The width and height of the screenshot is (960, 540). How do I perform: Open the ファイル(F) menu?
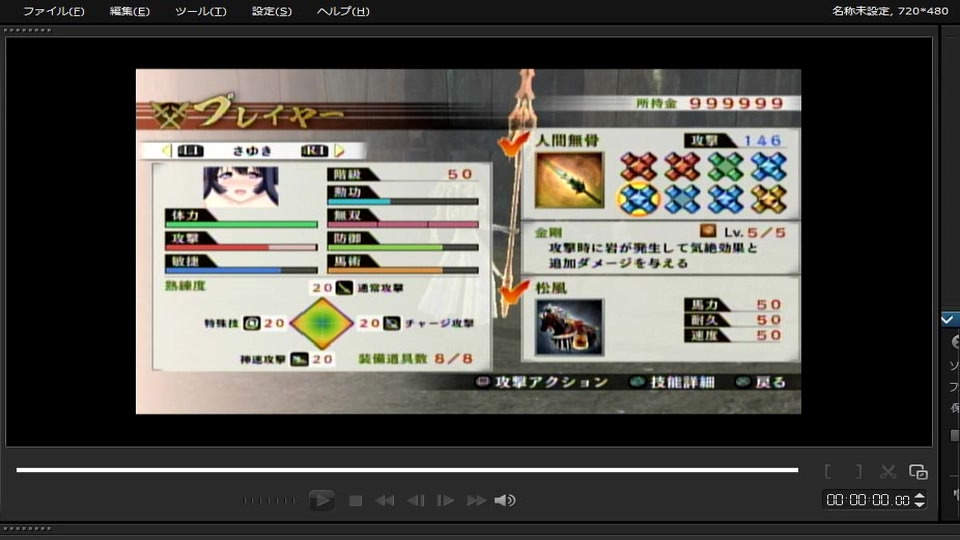pos(53,11)
